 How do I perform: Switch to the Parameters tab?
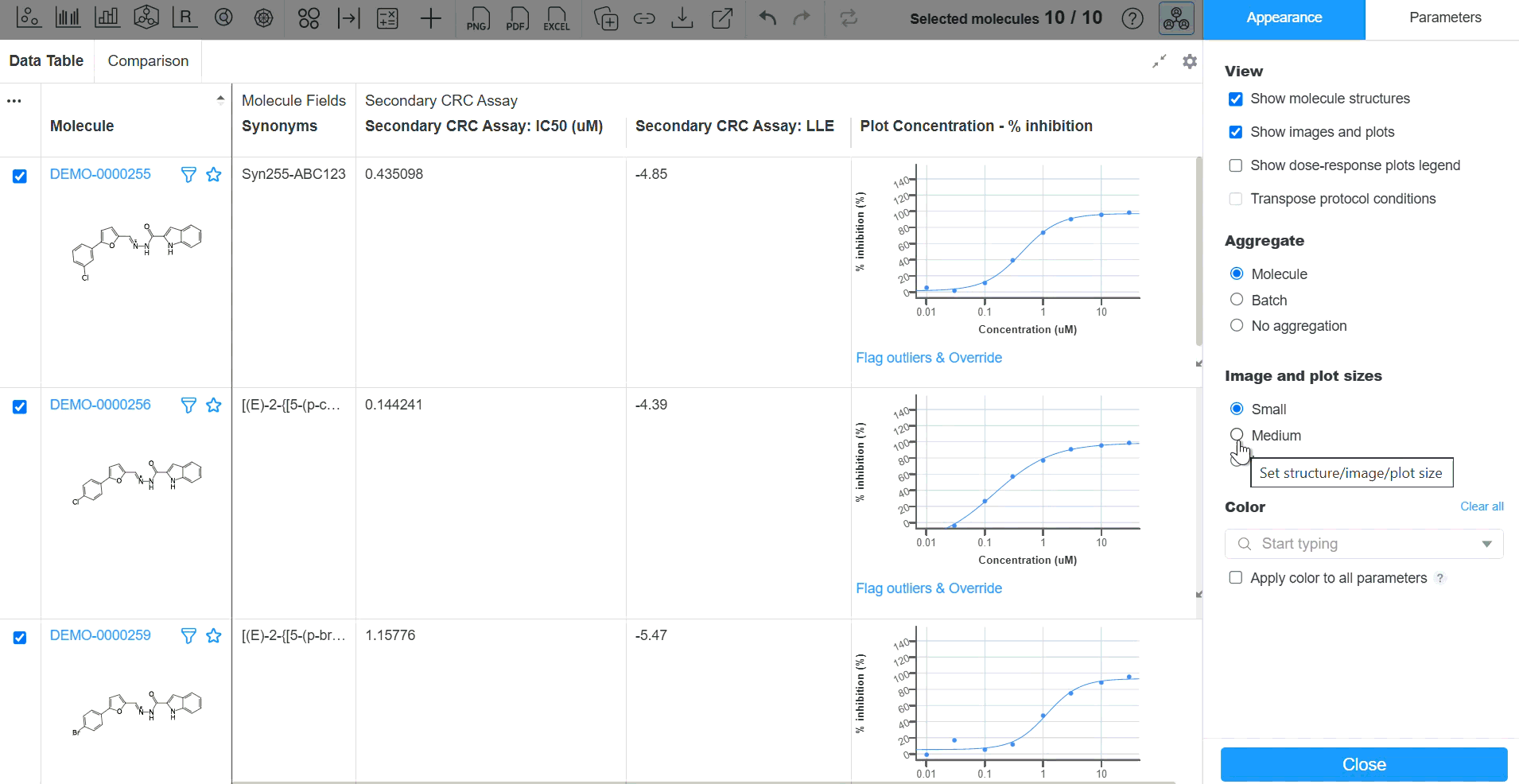tap(1445, 17)
